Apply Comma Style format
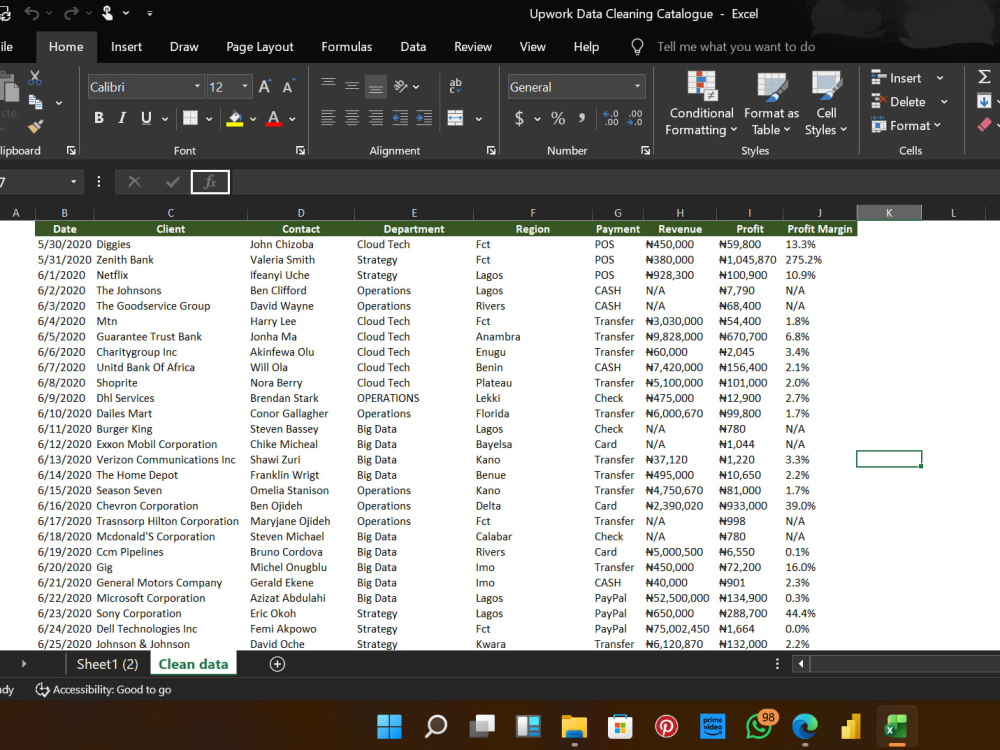Image resolution: width=1000 pixels, height=750 pixels. coord(582,118)
